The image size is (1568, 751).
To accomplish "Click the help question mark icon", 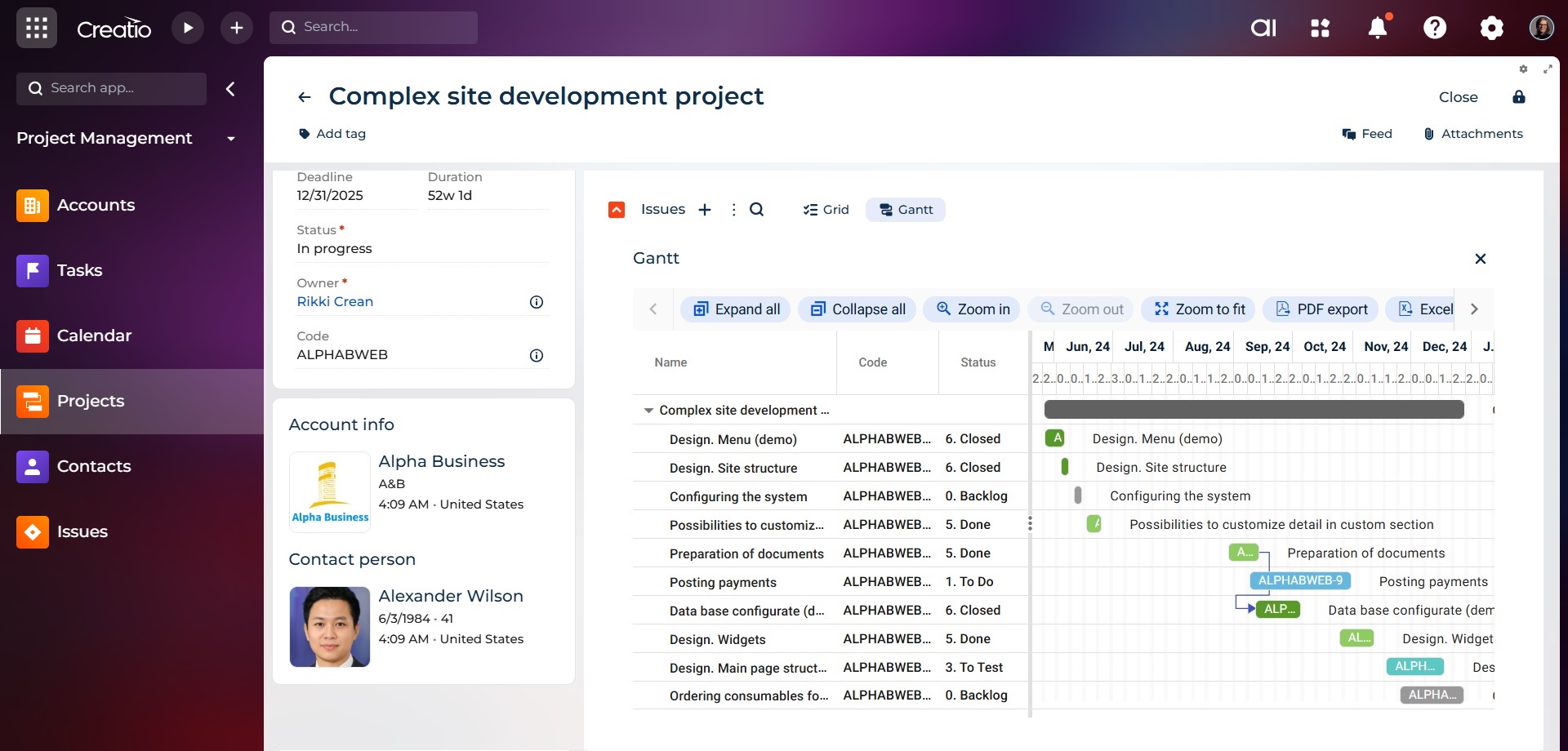I will pos(1434,28).
